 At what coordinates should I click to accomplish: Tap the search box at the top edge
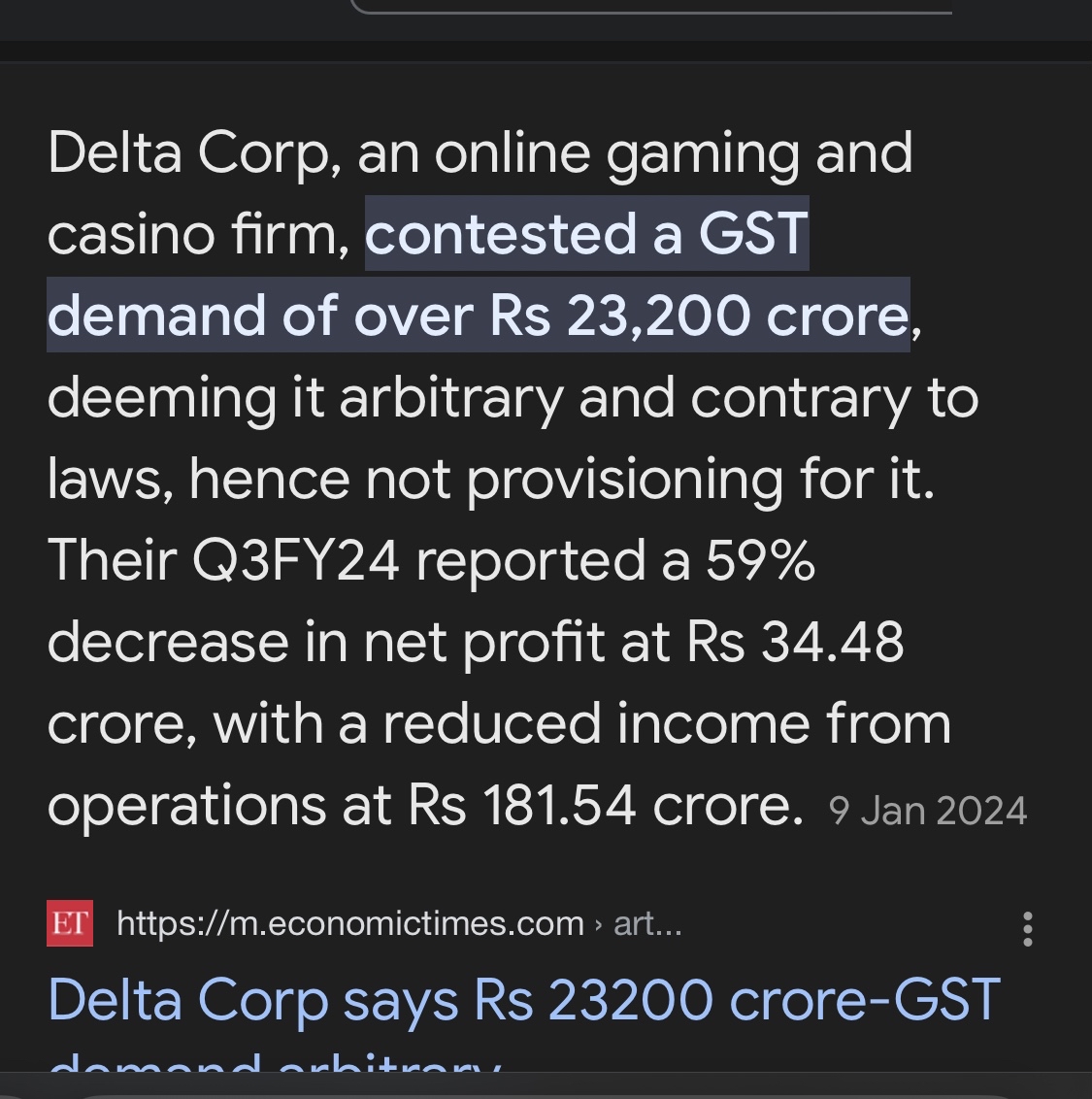tap(650, 8)
